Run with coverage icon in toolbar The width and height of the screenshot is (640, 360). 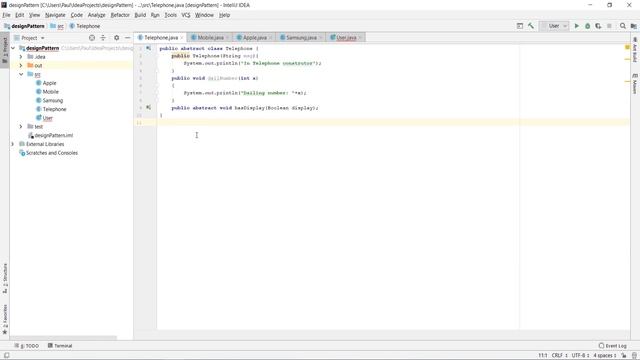598,26
